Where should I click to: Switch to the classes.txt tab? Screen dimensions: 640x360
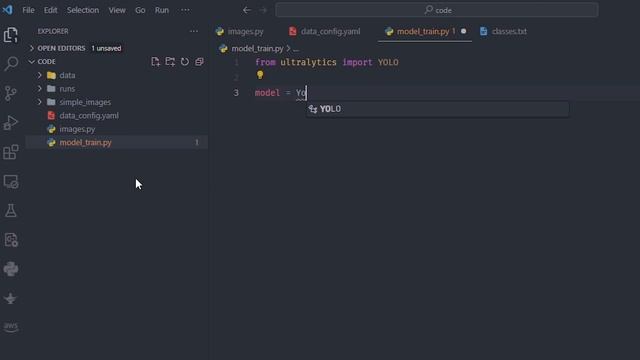(x=504, y=31)
